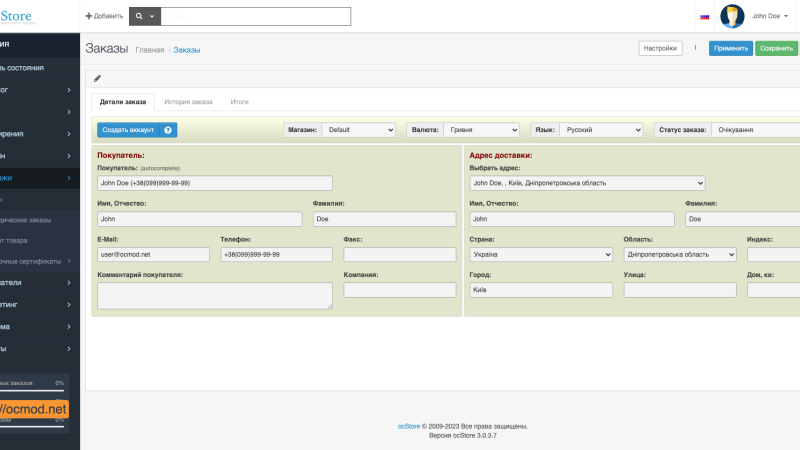Click buyer Имя, Отчество field with John
This screenshot has height=450, width=800.
click(199, 219)
